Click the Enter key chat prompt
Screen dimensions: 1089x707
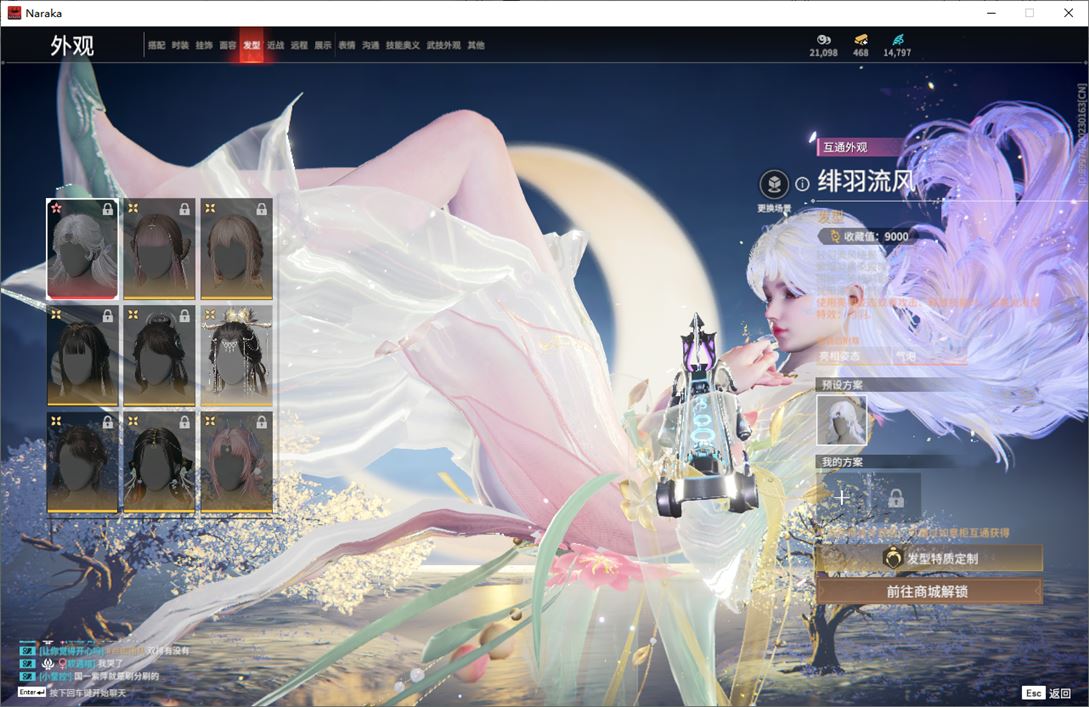72,693
